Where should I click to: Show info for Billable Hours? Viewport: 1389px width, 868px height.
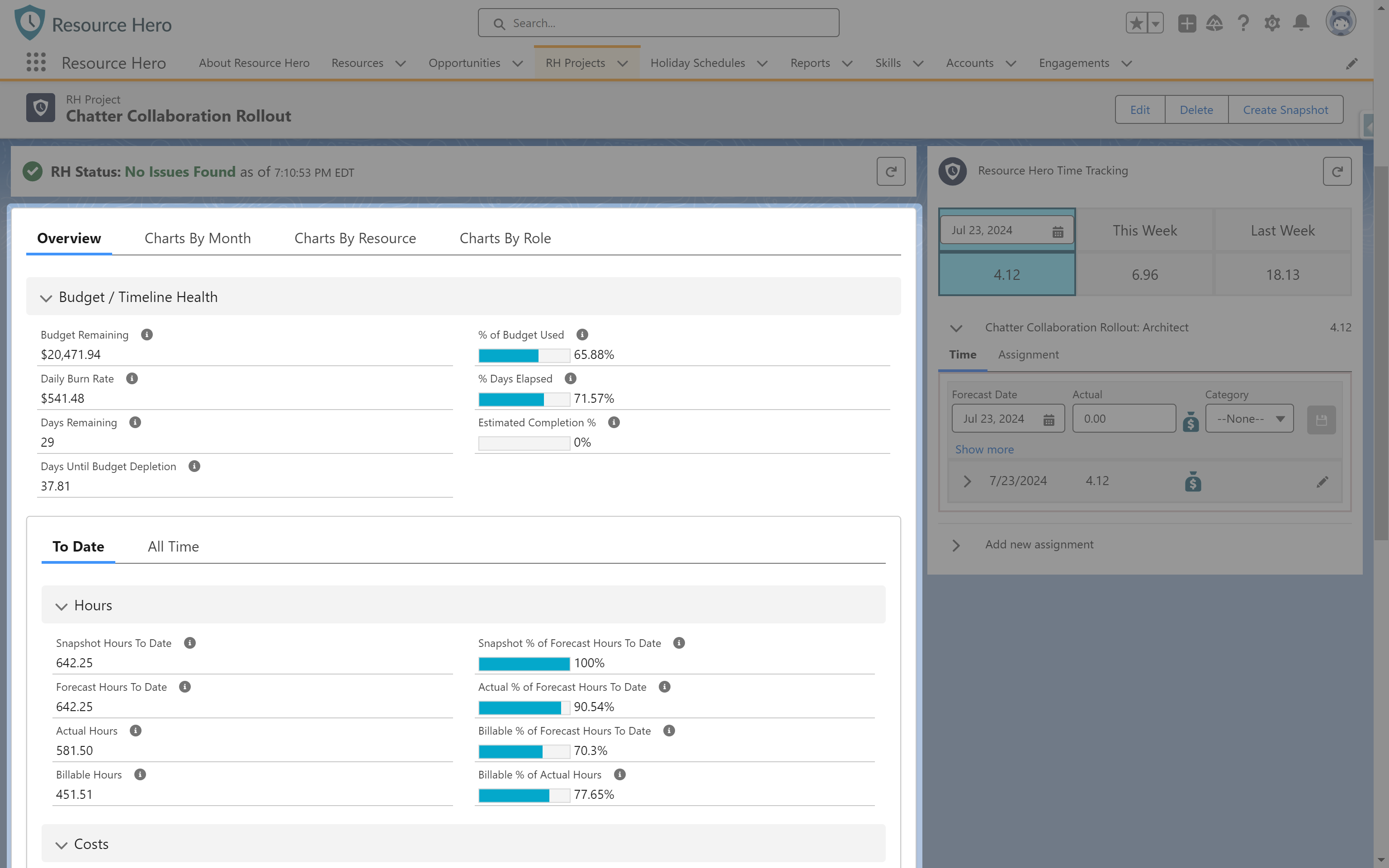coord(140,774)
